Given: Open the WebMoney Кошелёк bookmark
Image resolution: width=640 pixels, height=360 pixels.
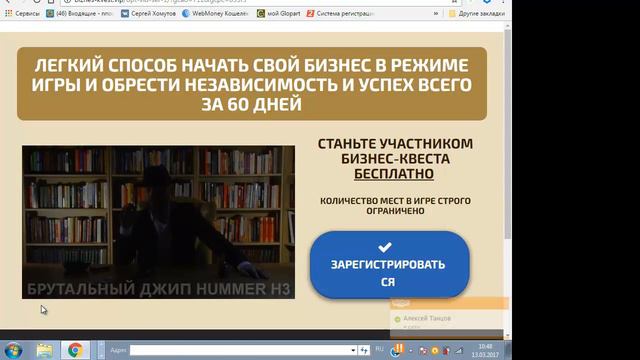Looking at the screenshot, I should (216, 13).
